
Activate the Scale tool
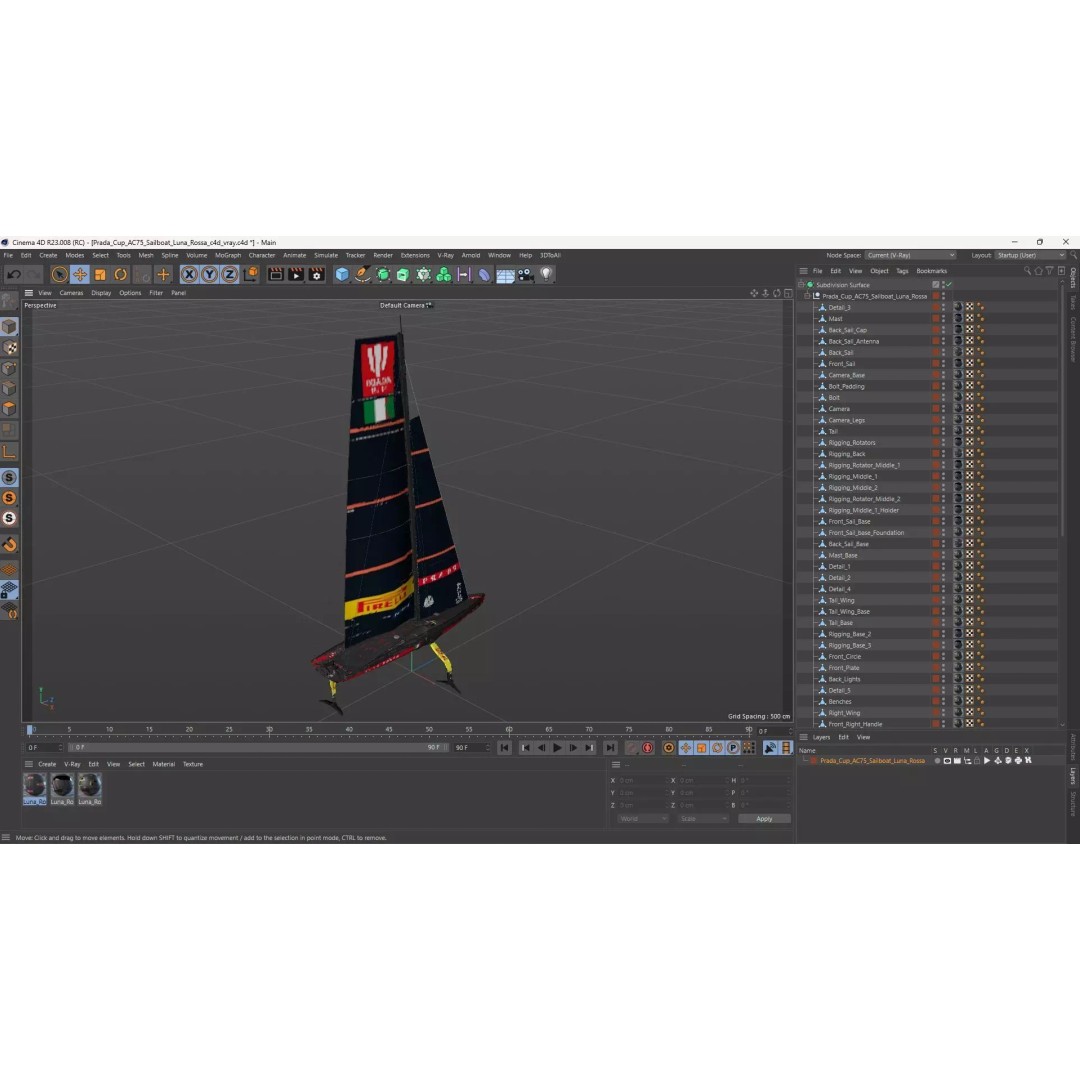coord(101,275)
